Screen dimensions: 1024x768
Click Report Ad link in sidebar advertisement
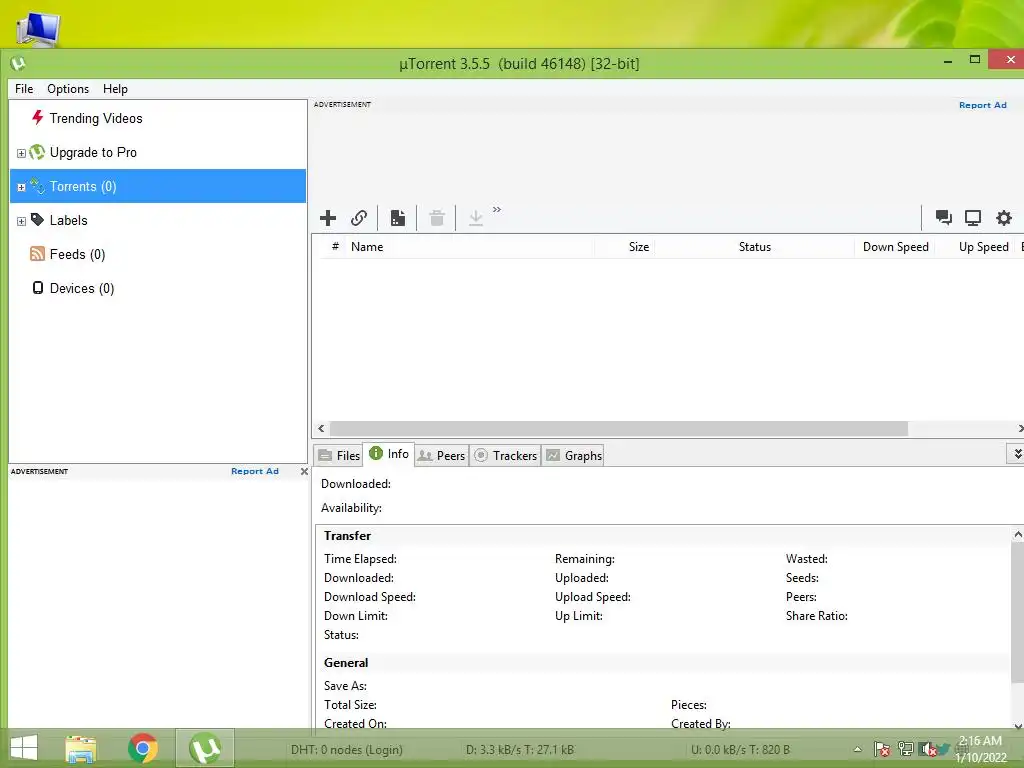coord(255,471)
